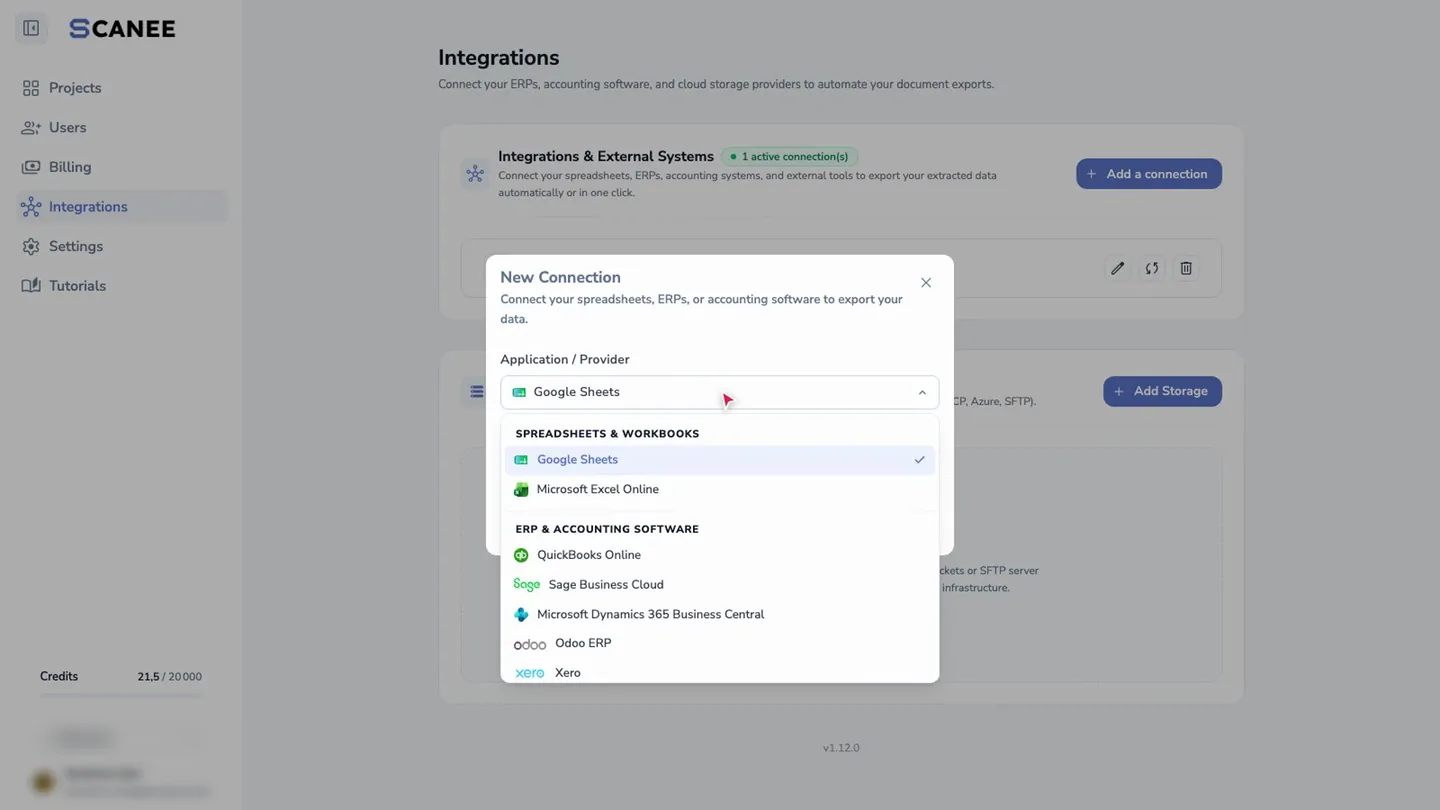Click the Projects grid icon
Viewport: 1440px width, 810px height.
point(31,88)
